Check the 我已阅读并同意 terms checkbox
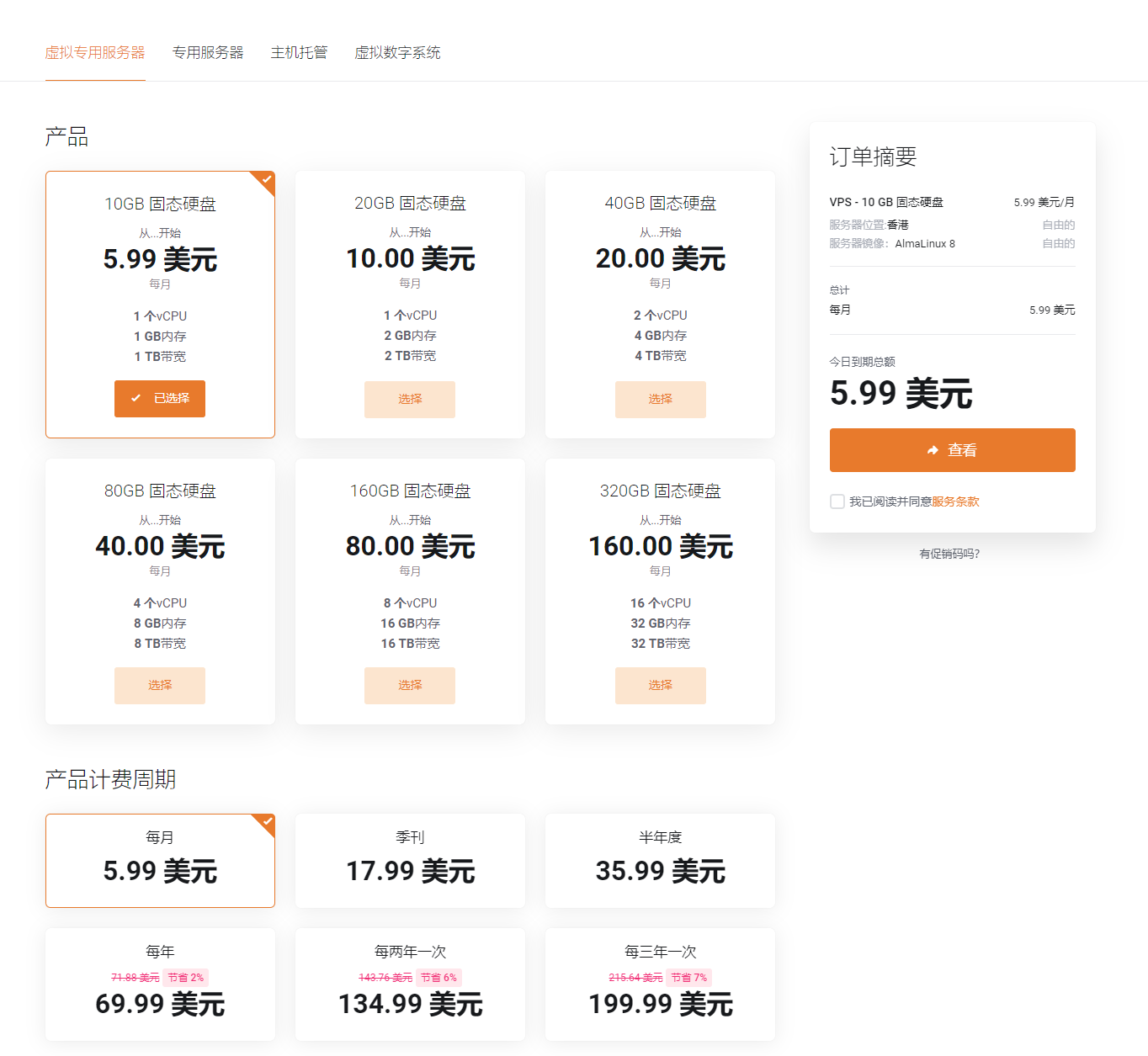This screenshot has height=1056, width=1148. click(x=837, y=501)
